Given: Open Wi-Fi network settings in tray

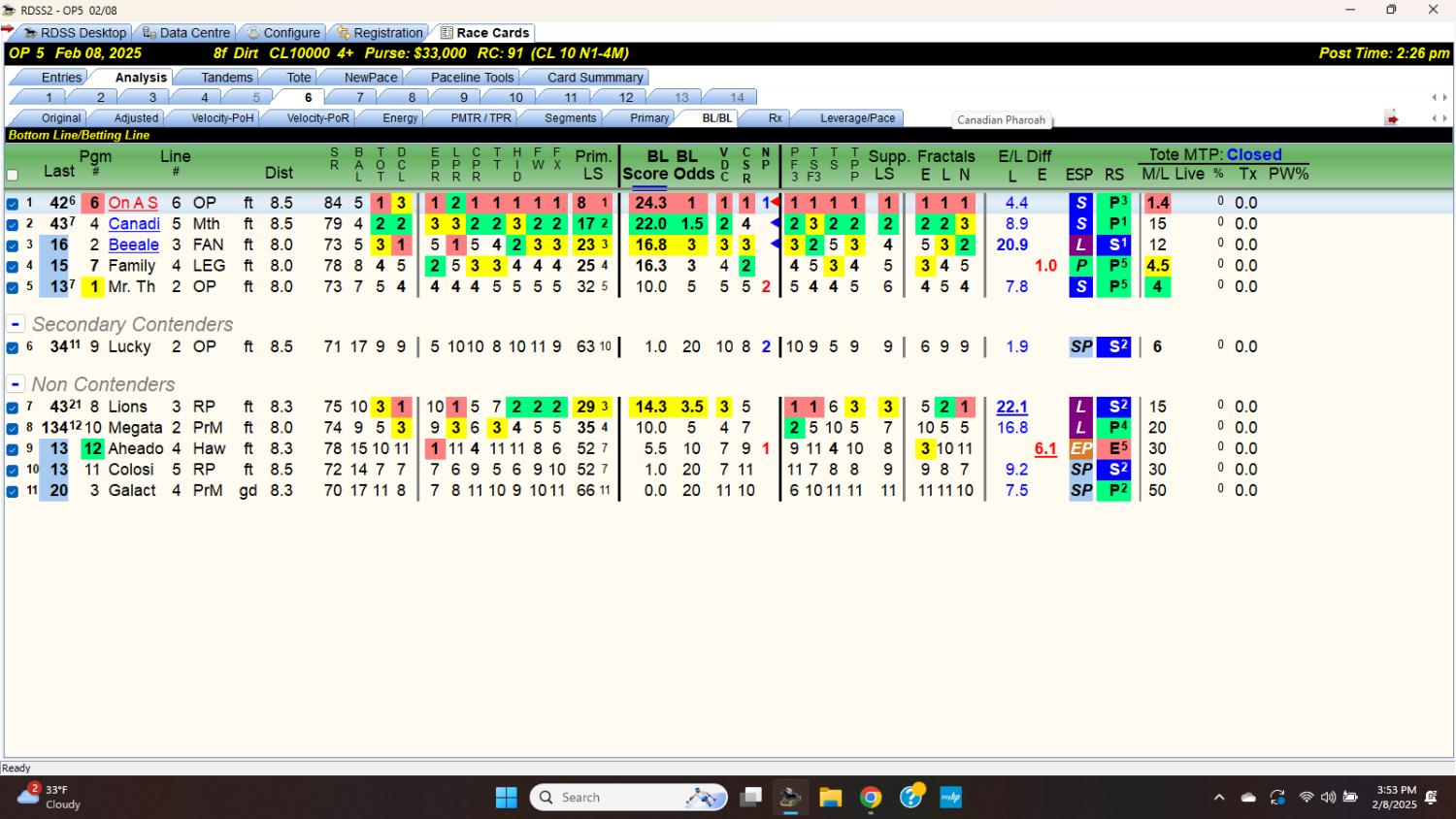Looking at the screenshot, I should pos(1307,798).
